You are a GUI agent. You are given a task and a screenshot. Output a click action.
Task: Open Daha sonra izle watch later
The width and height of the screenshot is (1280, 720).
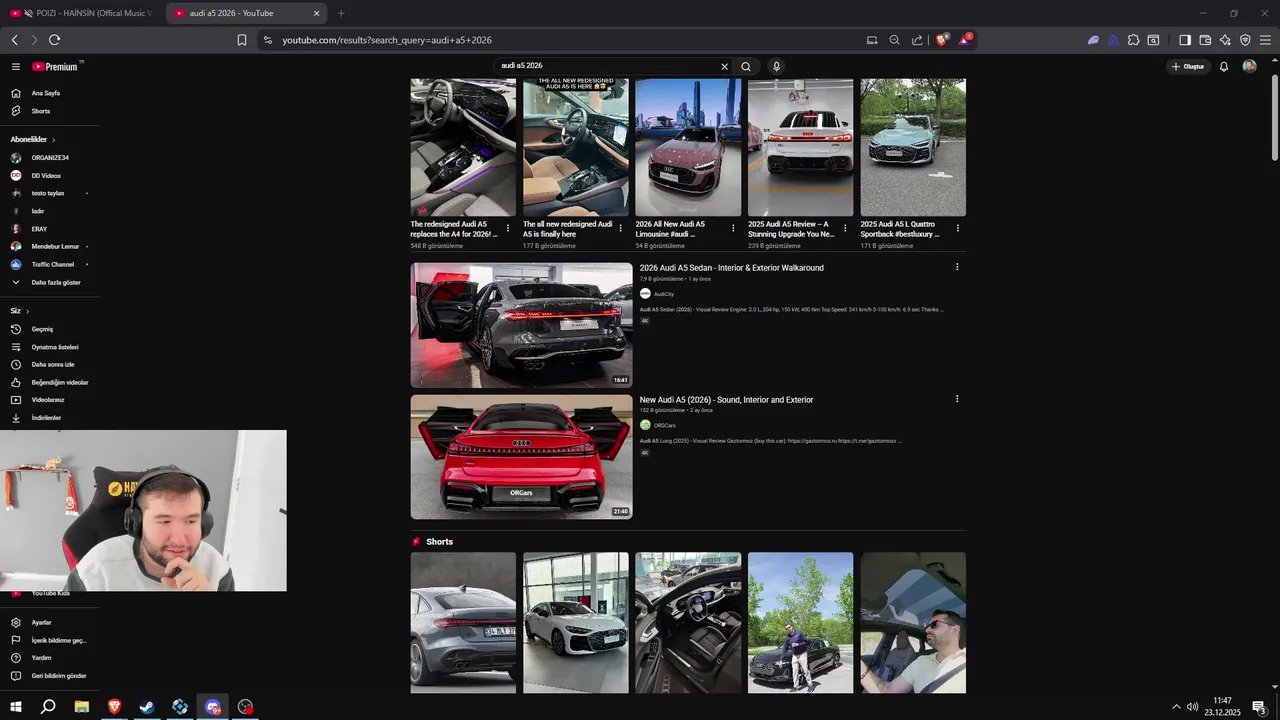click(50, 365)
